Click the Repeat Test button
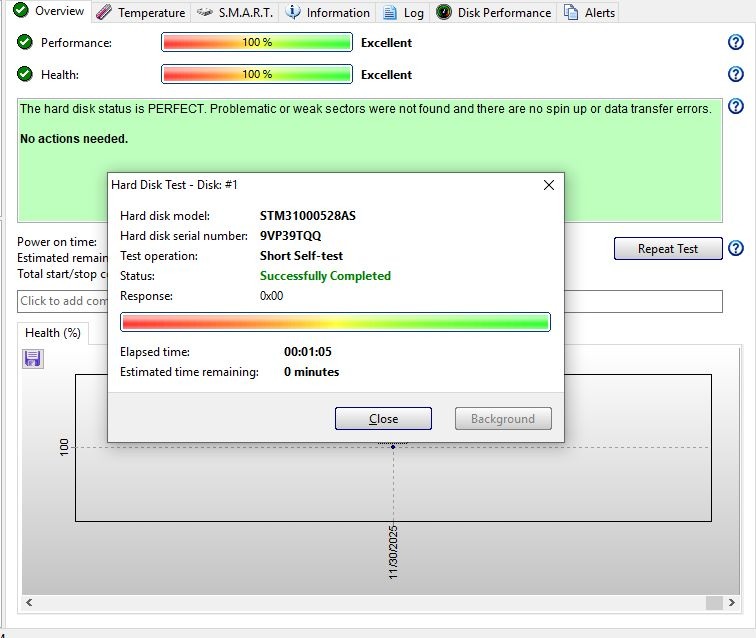Viewport: 756px width, 638px height. coord(667,248)
